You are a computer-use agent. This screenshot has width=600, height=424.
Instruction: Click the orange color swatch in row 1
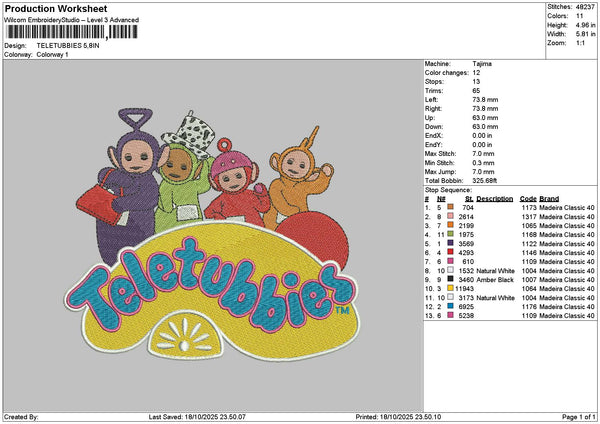pyautogui.click(x=451, y=206)
